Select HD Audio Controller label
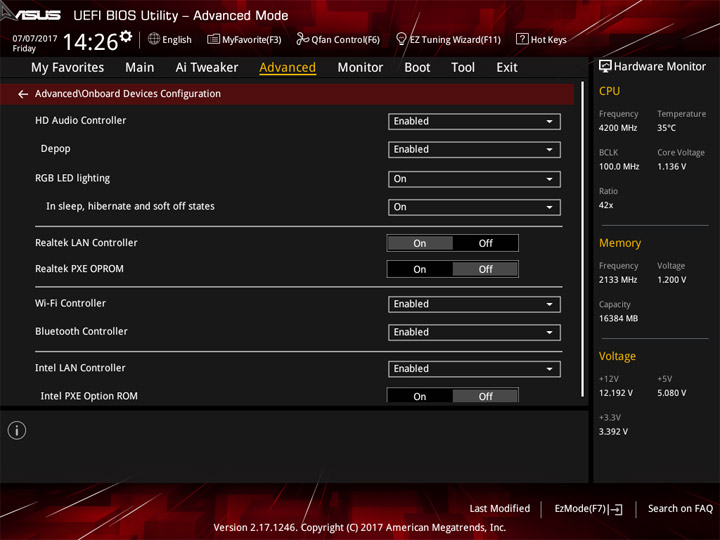The image size is (720, 540). click(80, 120)
